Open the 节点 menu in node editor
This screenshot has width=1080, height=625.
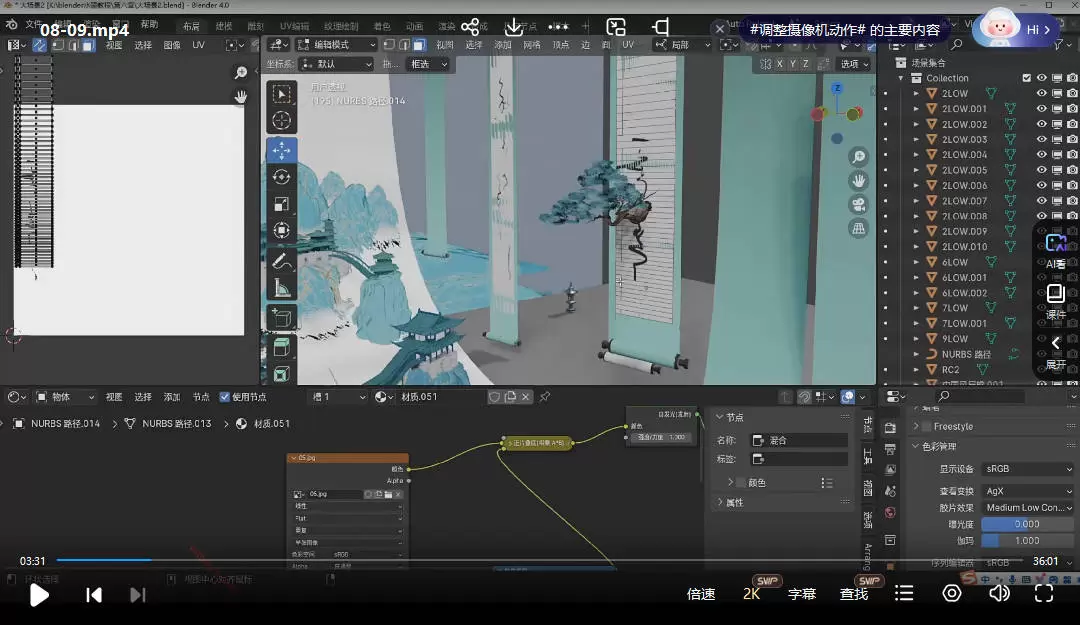200,397
